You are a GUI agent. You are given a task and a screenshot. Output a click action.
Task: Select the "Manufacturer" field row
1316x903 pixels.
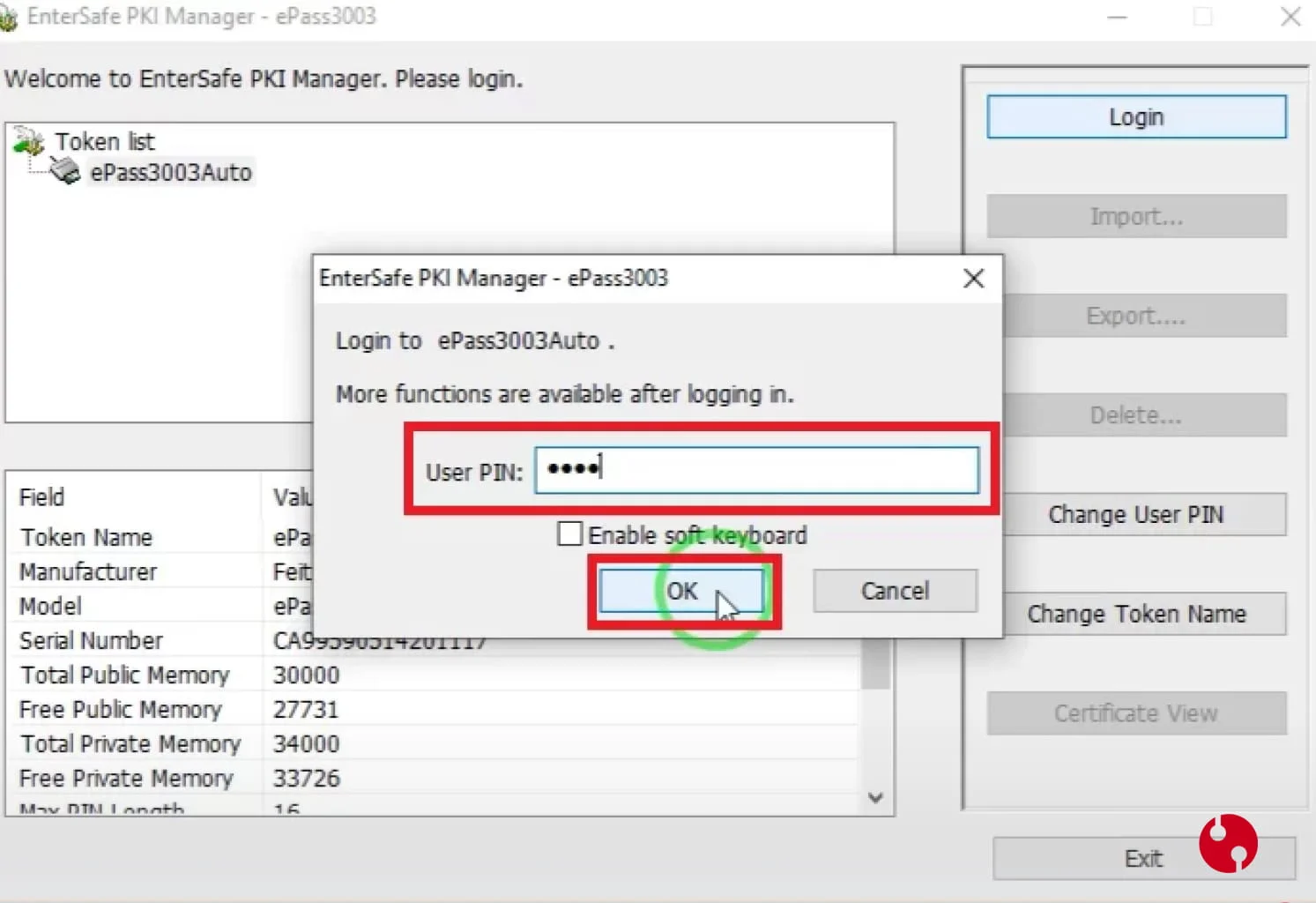[88, 571]
